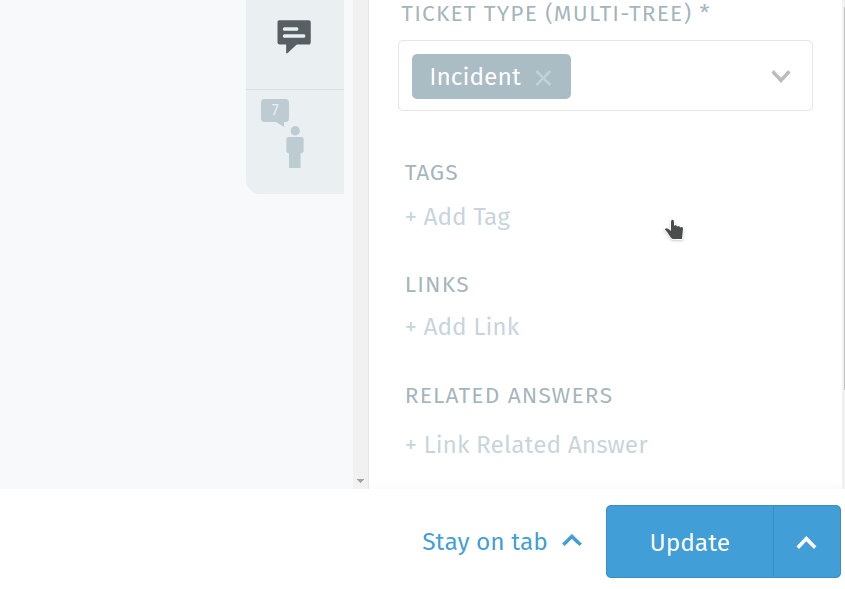Remove the Incident tag via its X
845x589 pixels.
tap(543, 78)
